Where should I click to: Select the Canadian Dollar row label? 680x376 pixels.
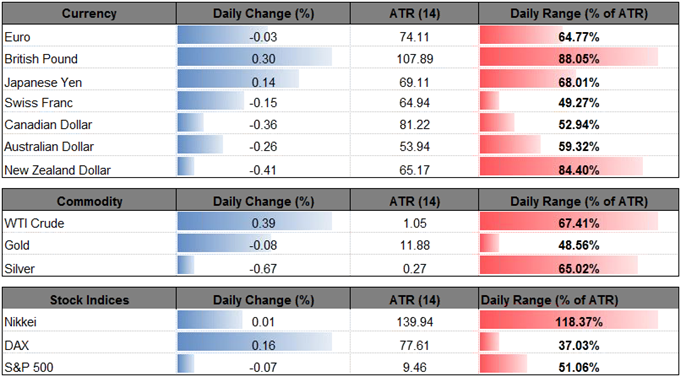48,125
